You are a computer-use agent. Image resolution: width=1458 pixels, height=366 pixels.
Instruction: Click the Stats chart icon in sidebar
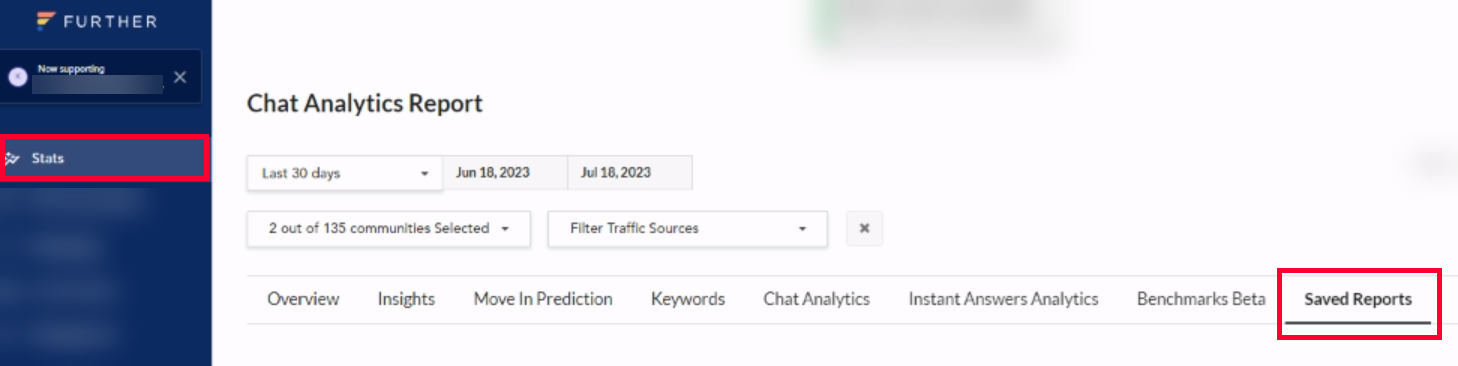pos(12,158)
